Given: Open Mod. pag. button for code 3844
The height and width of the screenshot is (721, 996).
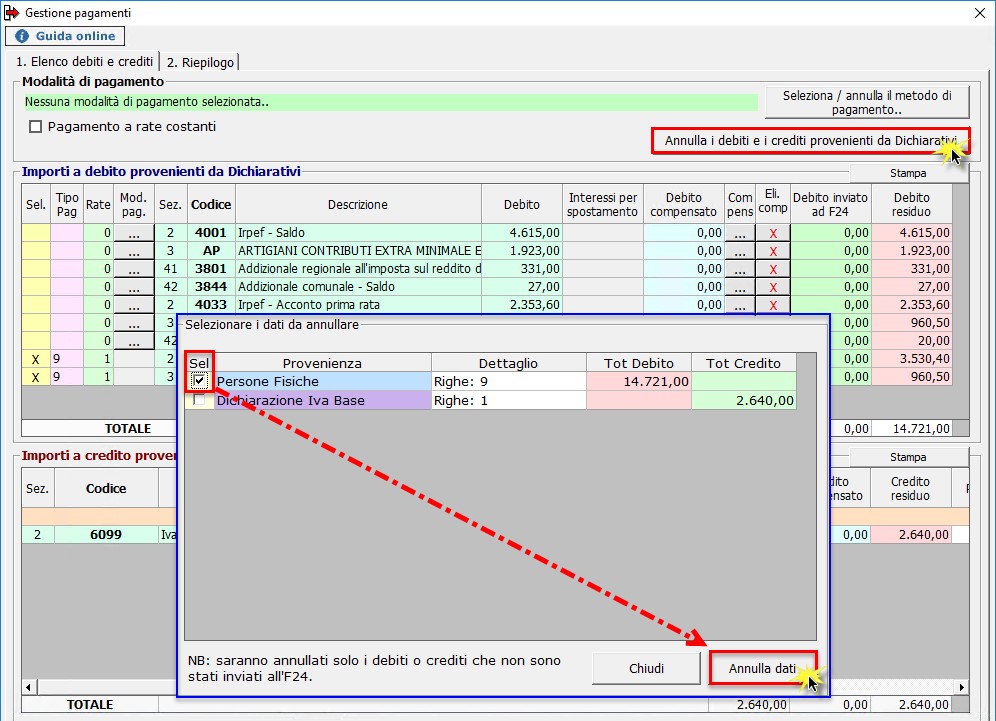Looking at the screenshot, I should tap(133, 287).
